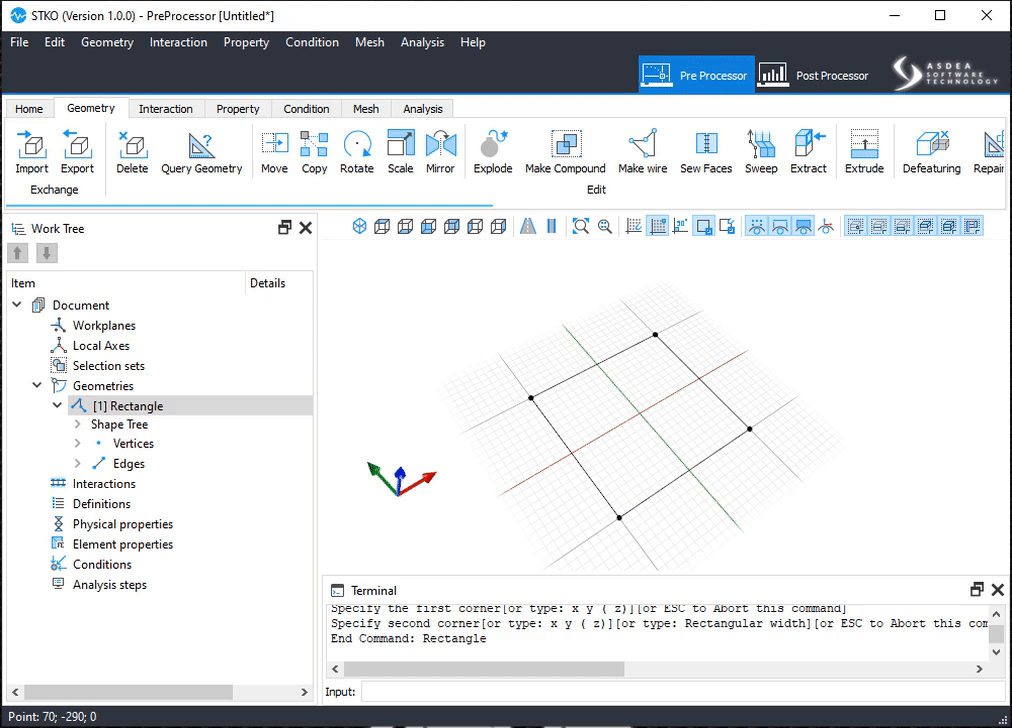This screenshot has width=1012, height=728.
Task: Choose the Sweep tool
Action: pyautogui.click(x=761, y=152)
